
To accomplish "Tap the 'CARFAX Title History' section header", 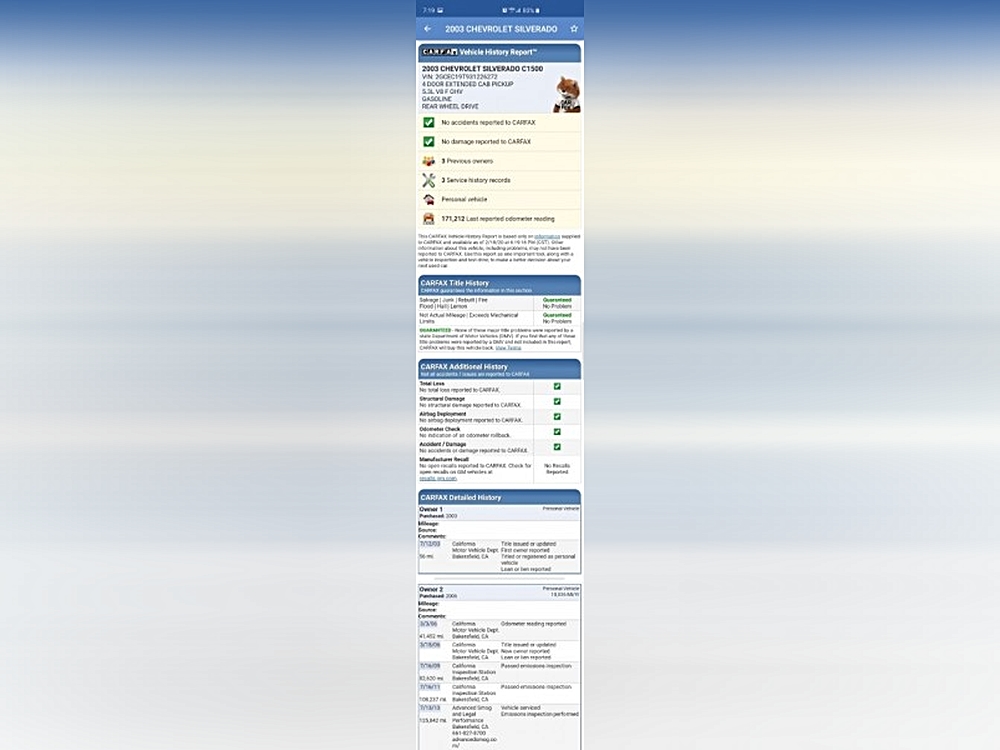I will (x=499, y=285).
